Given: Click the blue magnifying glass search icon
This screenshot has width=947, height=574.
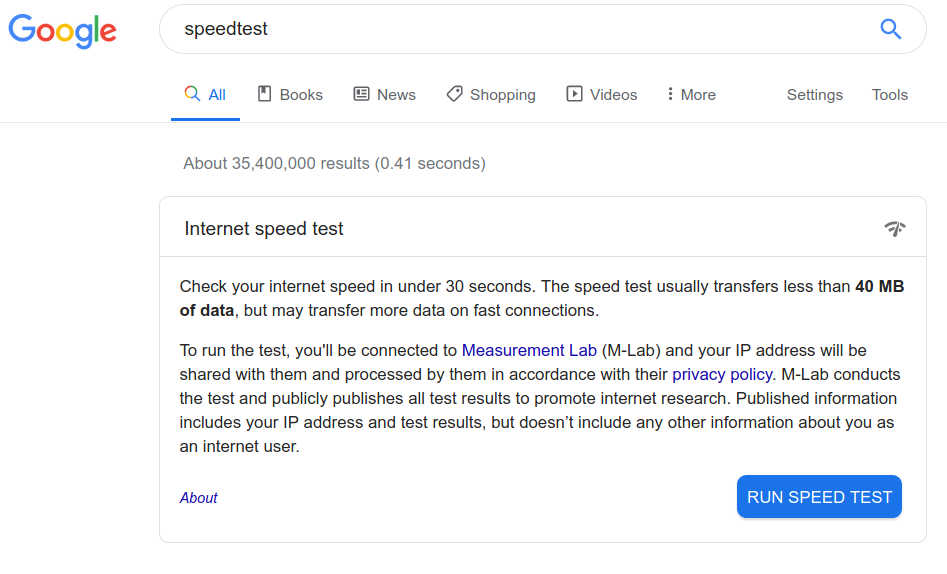Looking at the screenshot, I should point(890,29).
